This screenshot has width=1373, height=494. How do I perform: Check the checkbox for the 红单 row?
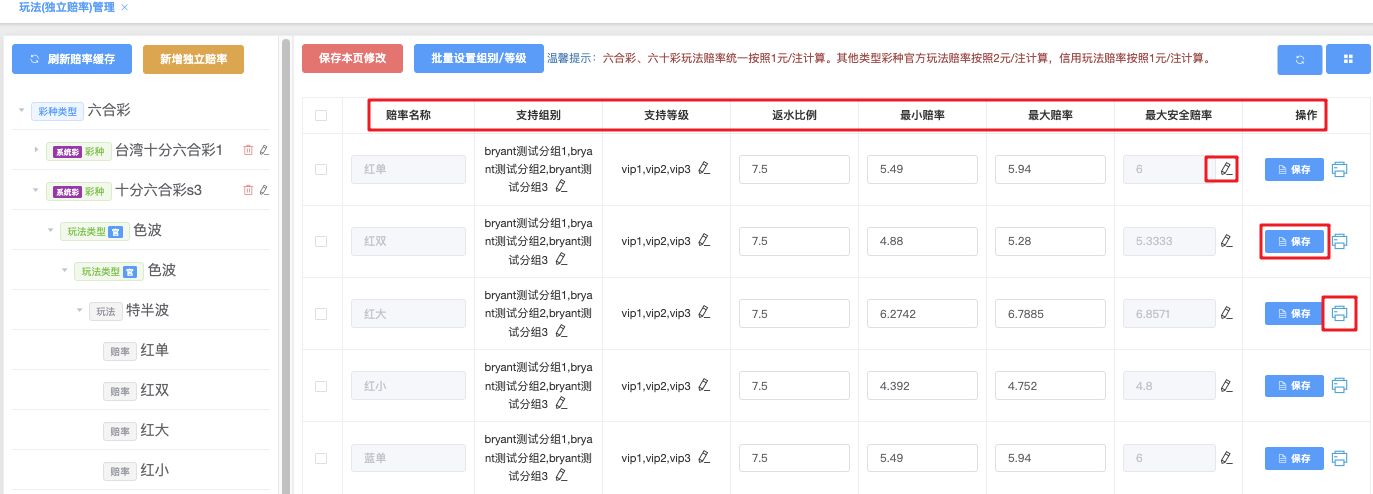pos(321,170)
